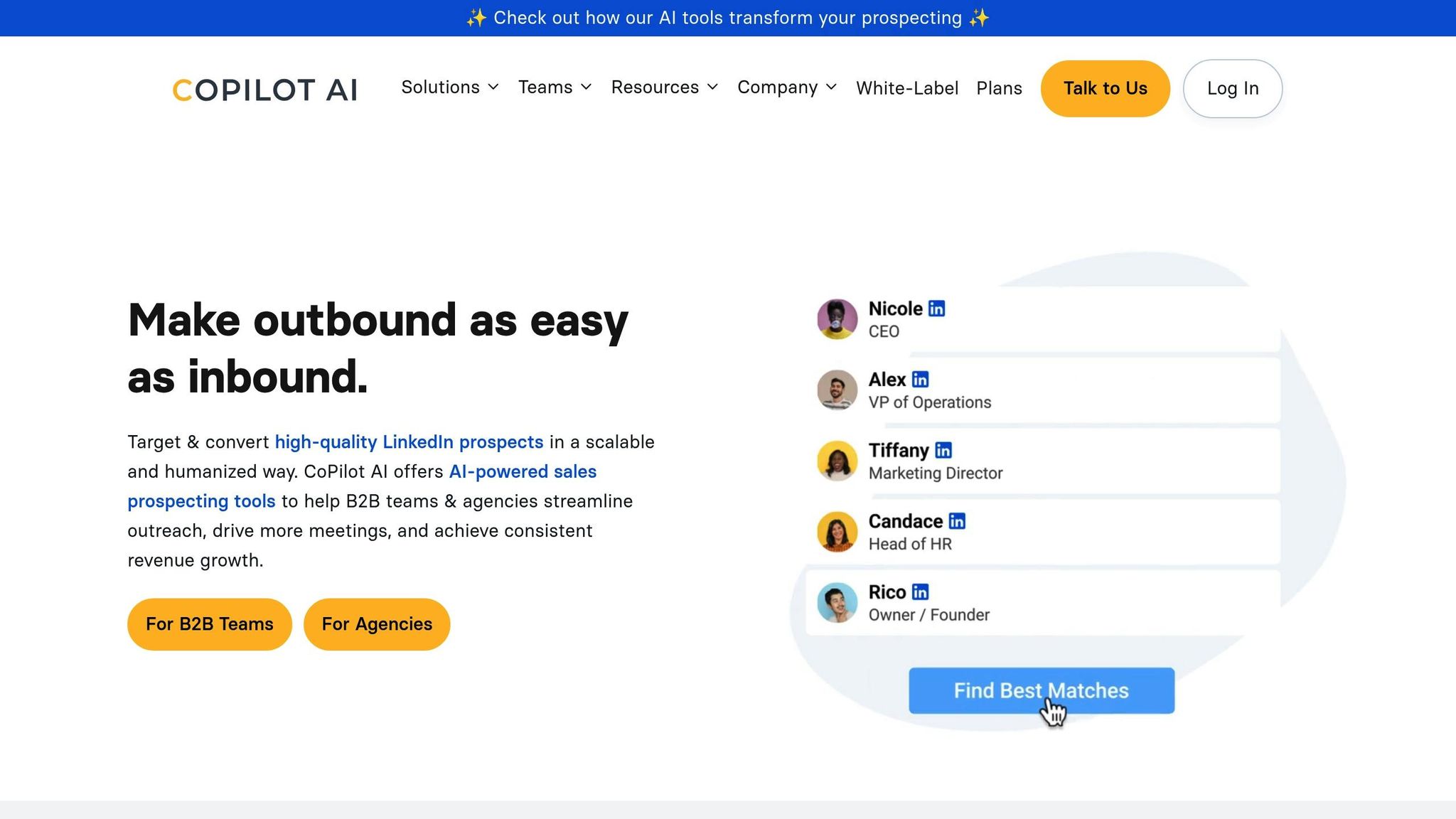Click the CoPilot AI logo
The width and height of the screenshot is (1456, 819).
coord(264,90)
